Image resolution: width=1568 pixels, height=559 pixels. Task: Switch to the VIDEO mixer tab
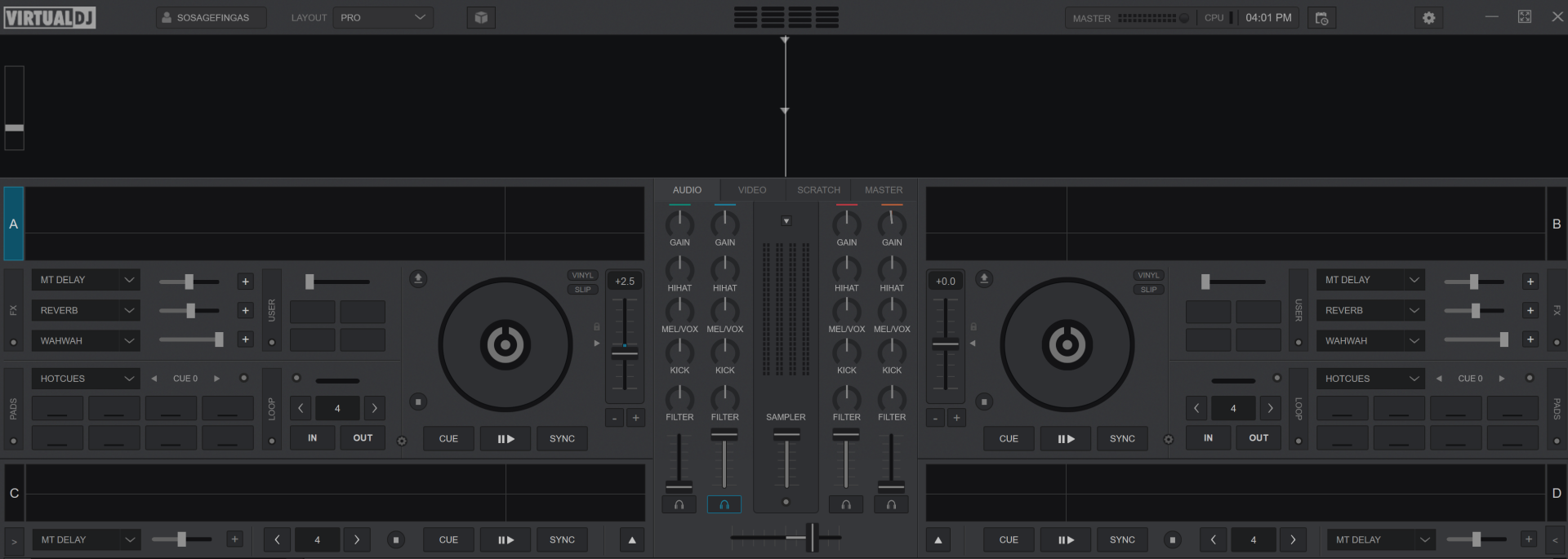click(752, 190)
